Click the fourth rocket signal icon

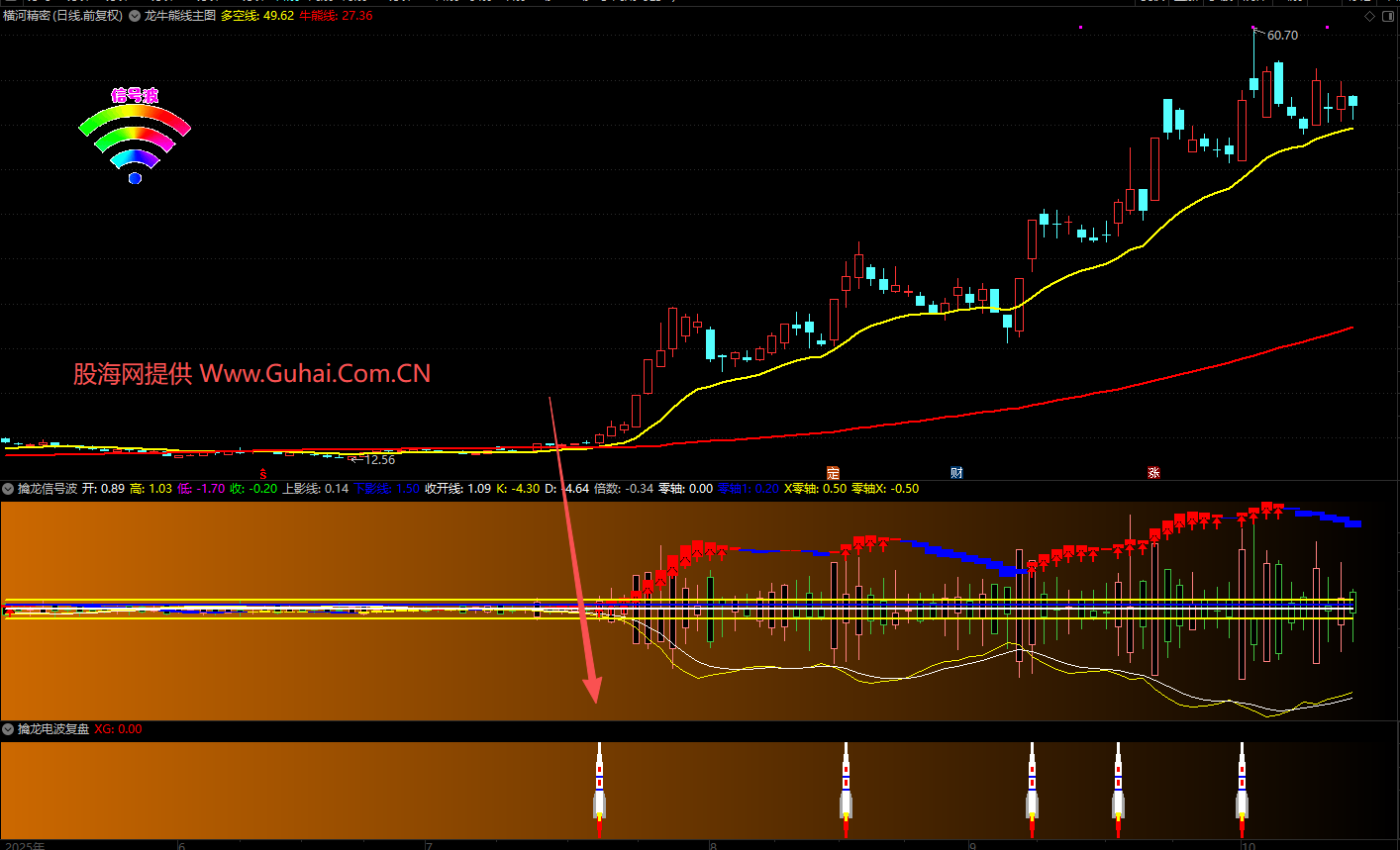point(1118,789)
